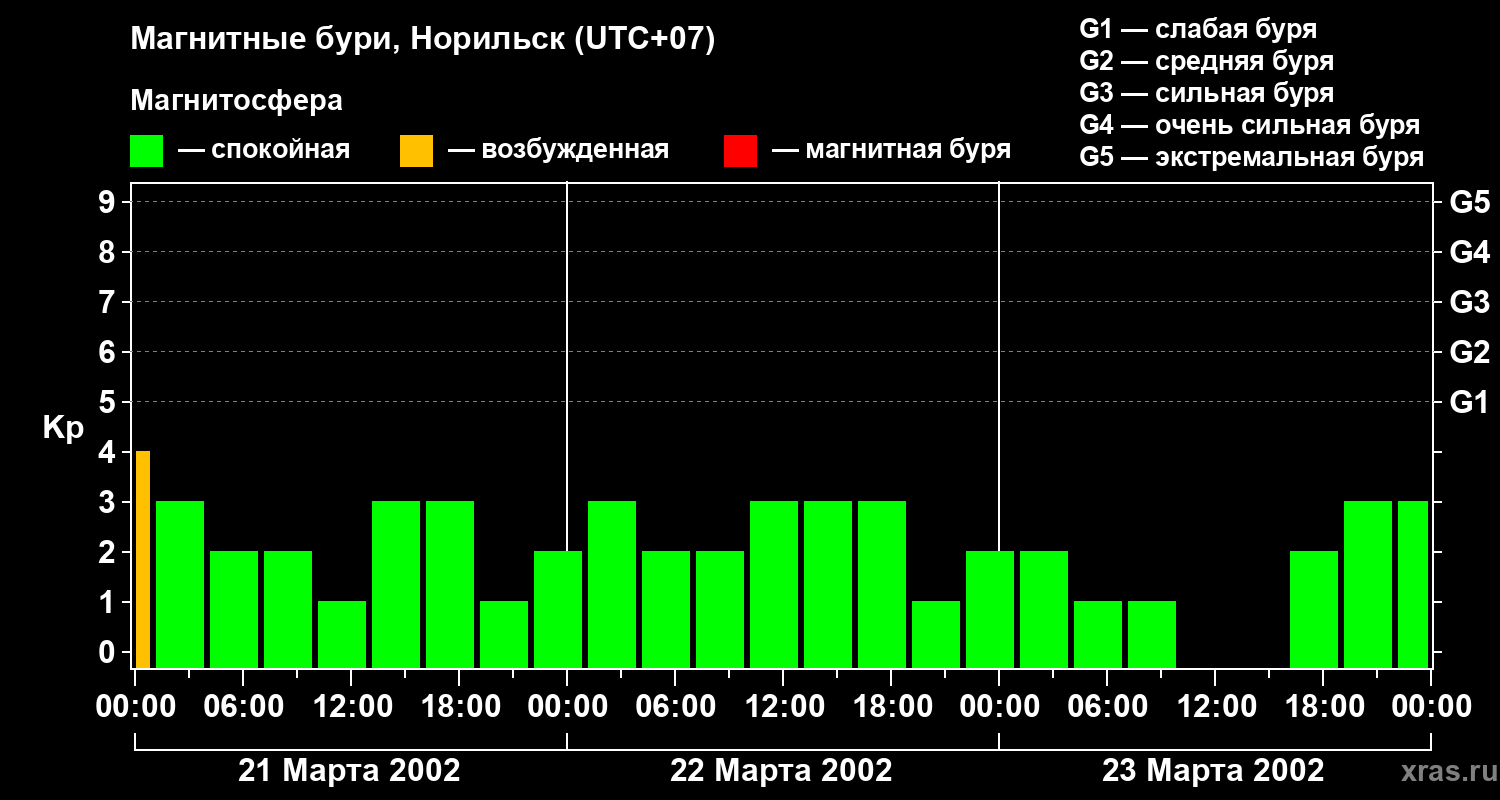Click the 'G5 — экстремальная буря' legend line
1500x800 pixels.
[x=1252, y=157]
